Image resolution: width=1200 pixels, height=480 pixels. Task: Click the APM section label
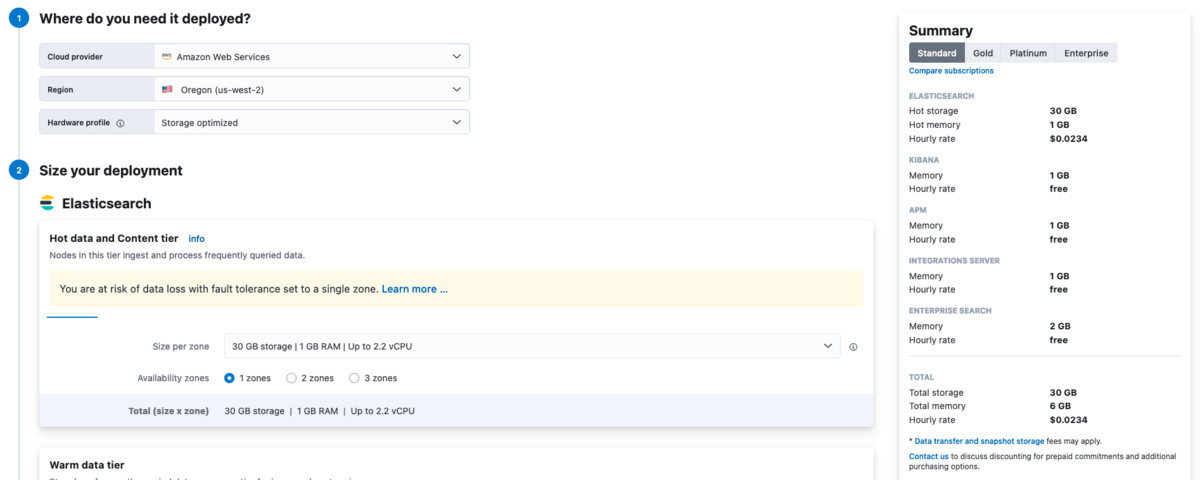coord(919,211)
